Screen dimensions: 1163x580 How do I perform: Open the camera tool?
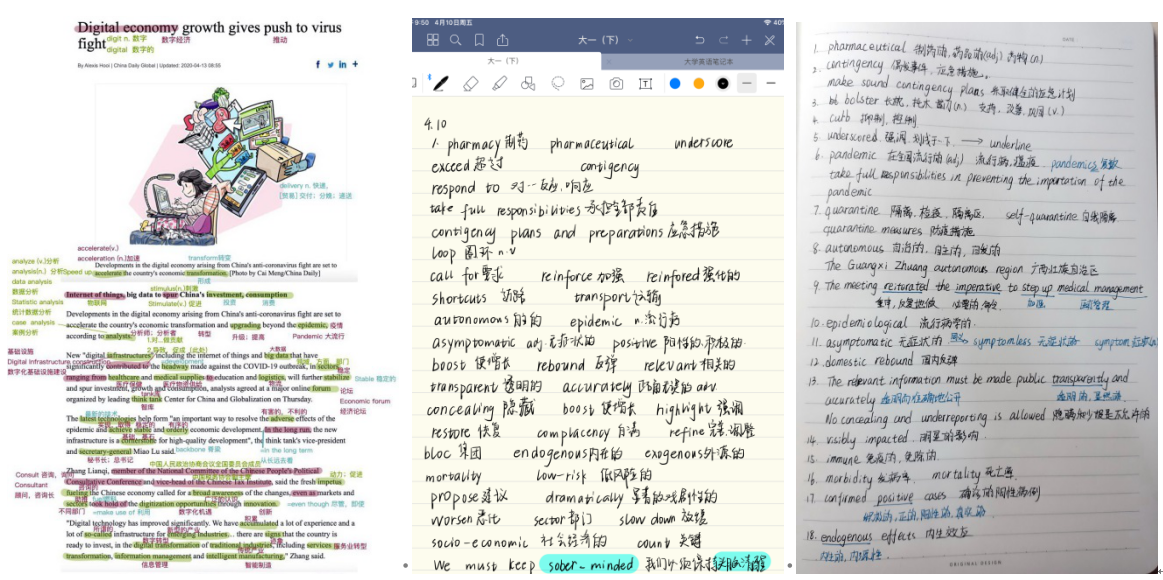coord(616,83)
